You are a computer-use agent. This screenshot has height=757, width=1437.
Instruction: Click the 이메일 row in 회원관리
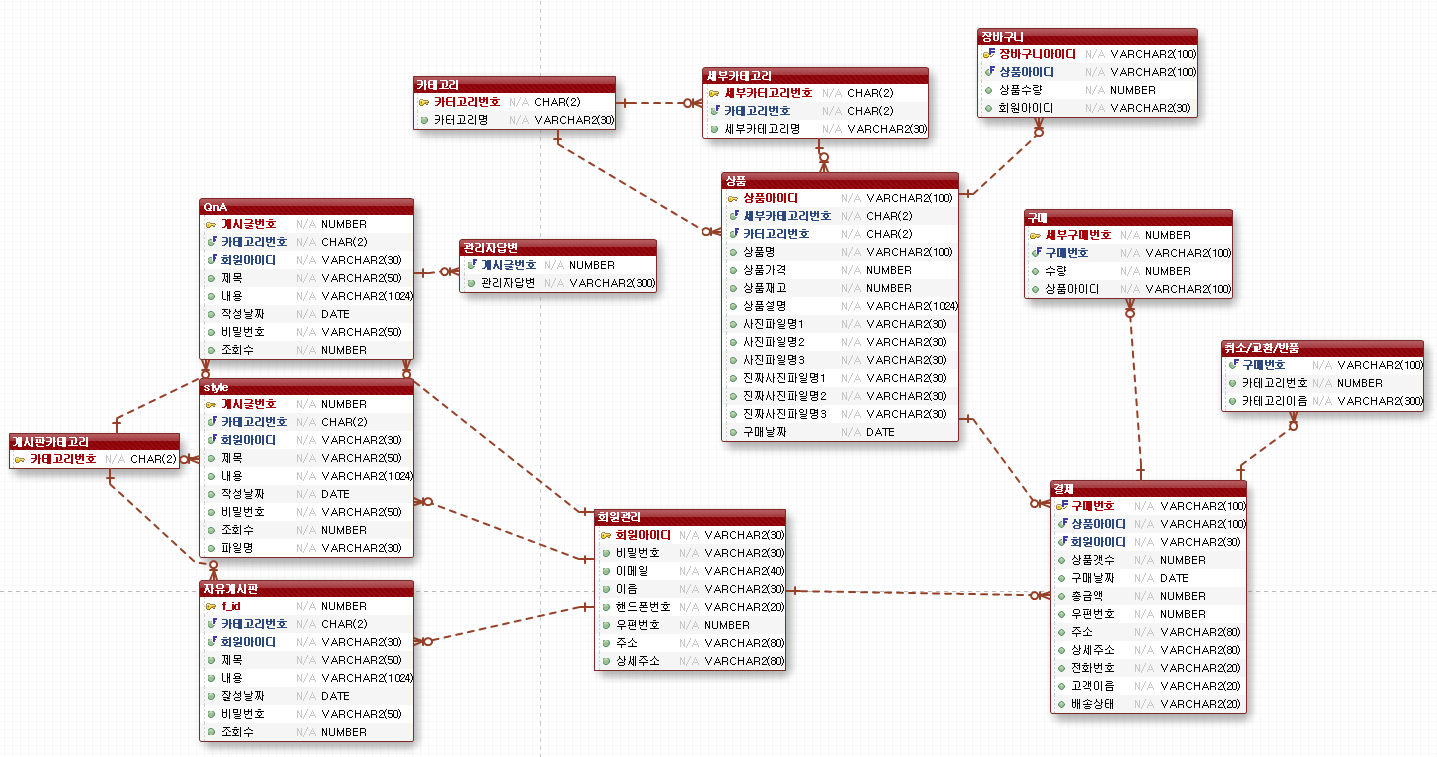660,569
